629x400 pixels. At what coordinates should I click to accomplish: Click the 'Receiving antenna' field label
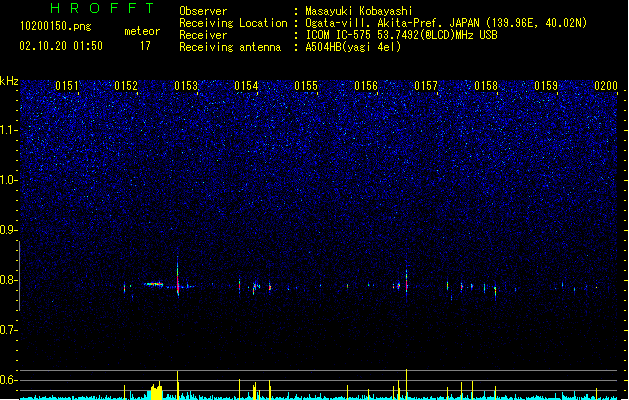pos(230,47)
